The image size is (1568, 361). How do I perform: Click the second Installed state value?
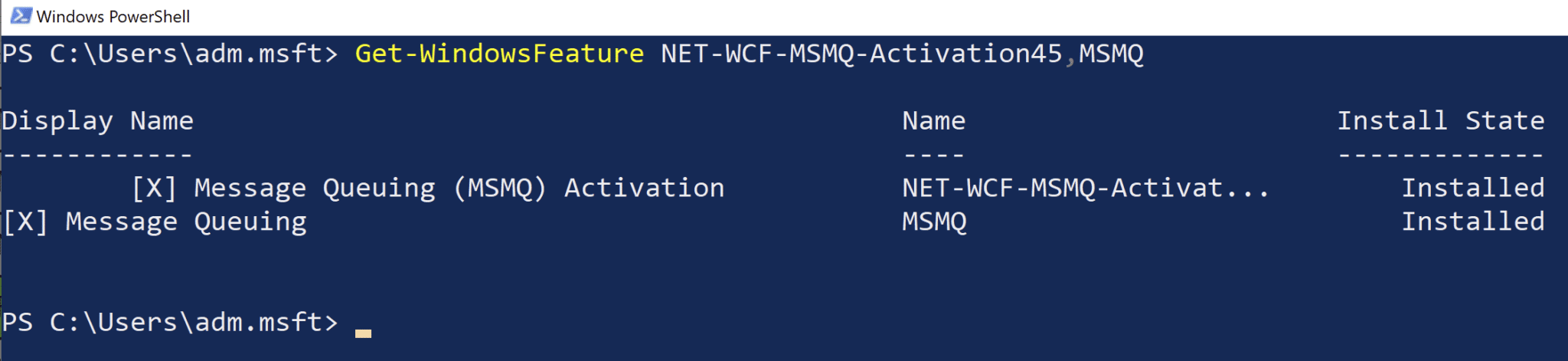(1473, 222)
